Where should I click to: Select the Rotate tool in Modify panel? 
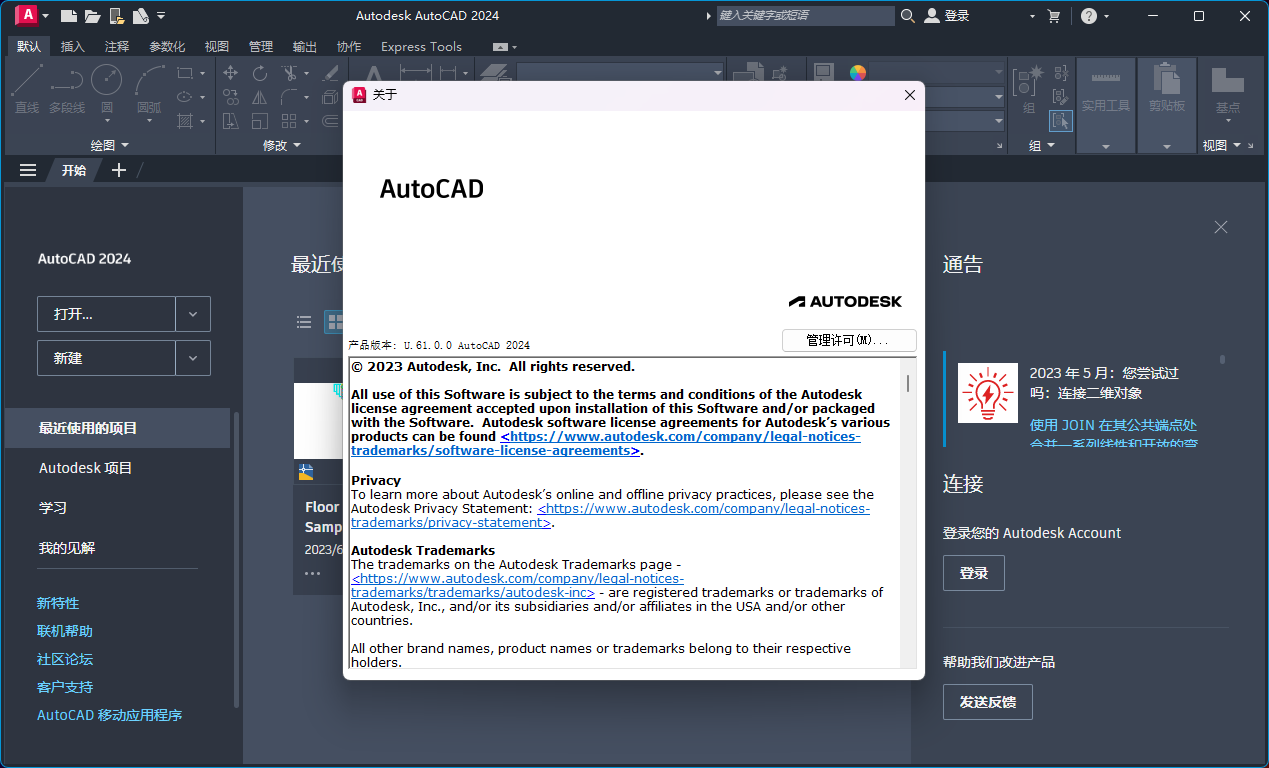pos(260,73)
